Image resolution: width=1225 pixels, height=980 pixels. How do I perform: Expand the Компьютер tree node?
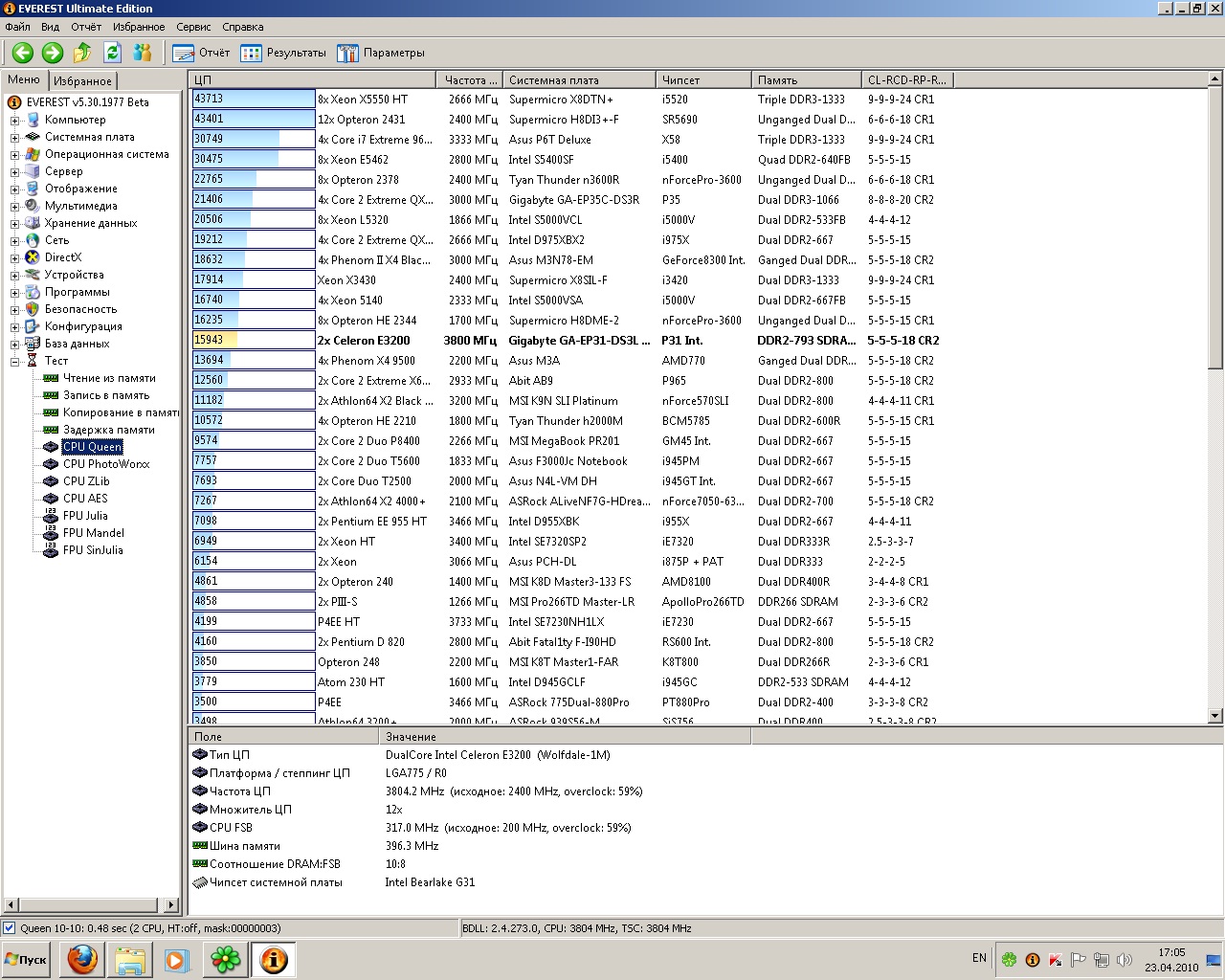click(15, 121)
